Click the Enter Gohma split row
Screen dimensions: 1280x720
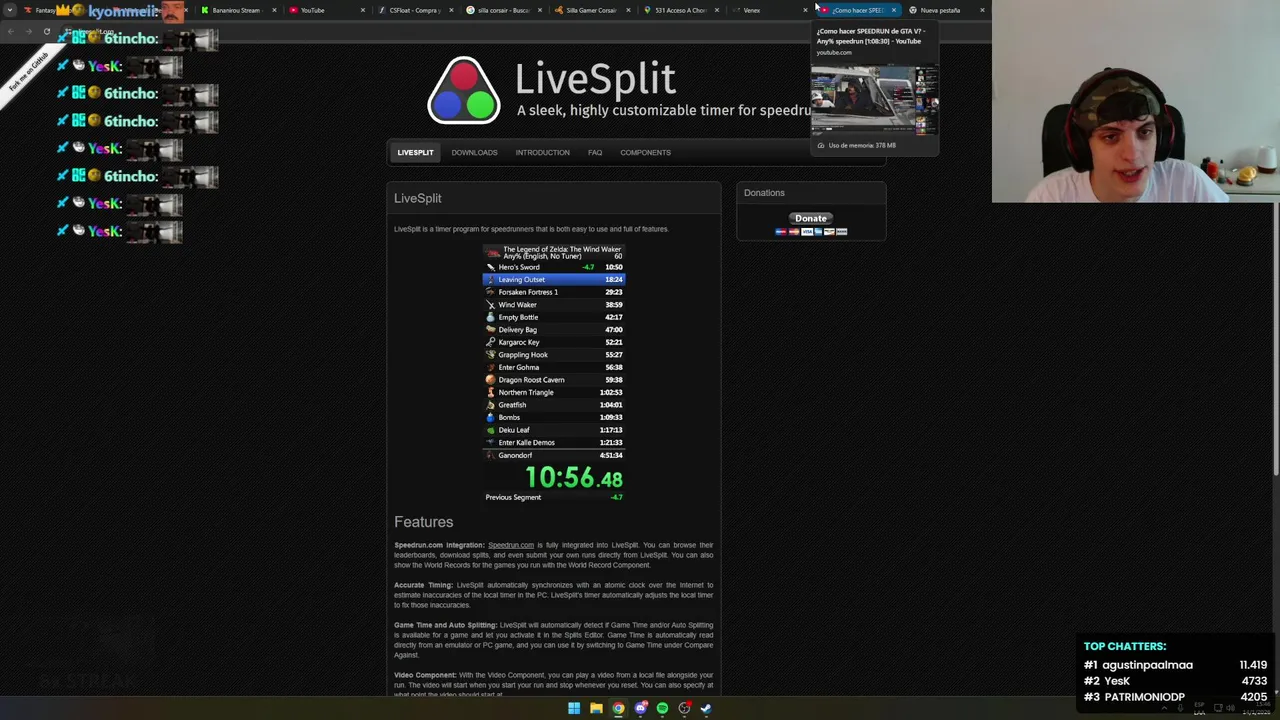554,367
